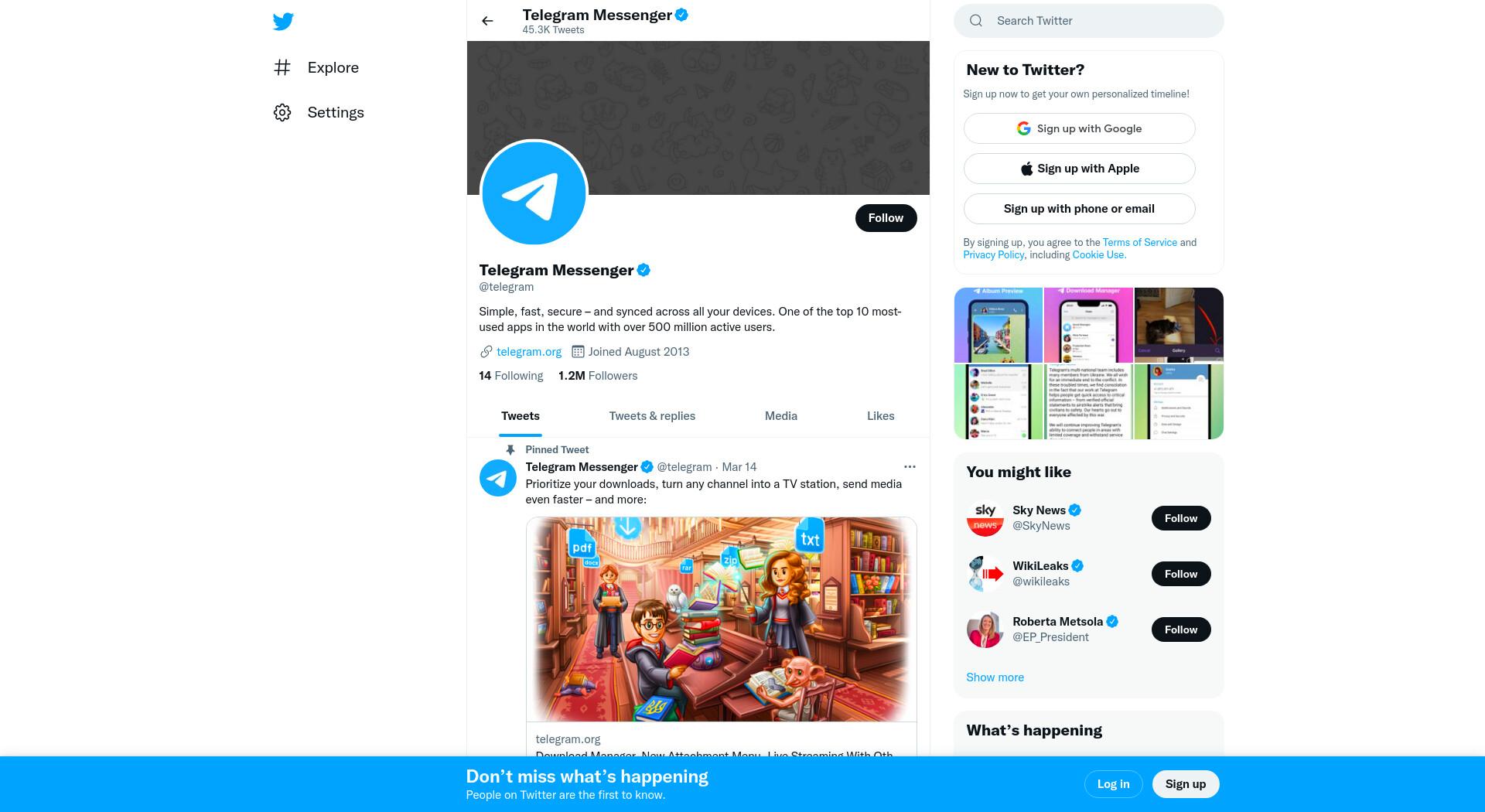Open WikiLeaks profile avatar
This screenshot has width=1485, height=812.
click(x=985, y=574)
